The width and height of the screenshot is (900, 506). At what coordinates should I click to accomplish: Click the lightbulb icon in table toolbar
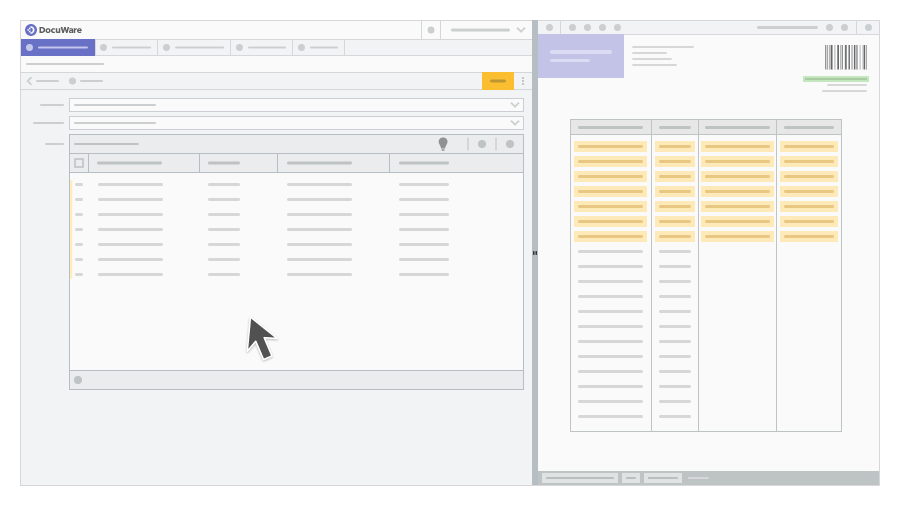pyautogui.click(x=443, y=144)
